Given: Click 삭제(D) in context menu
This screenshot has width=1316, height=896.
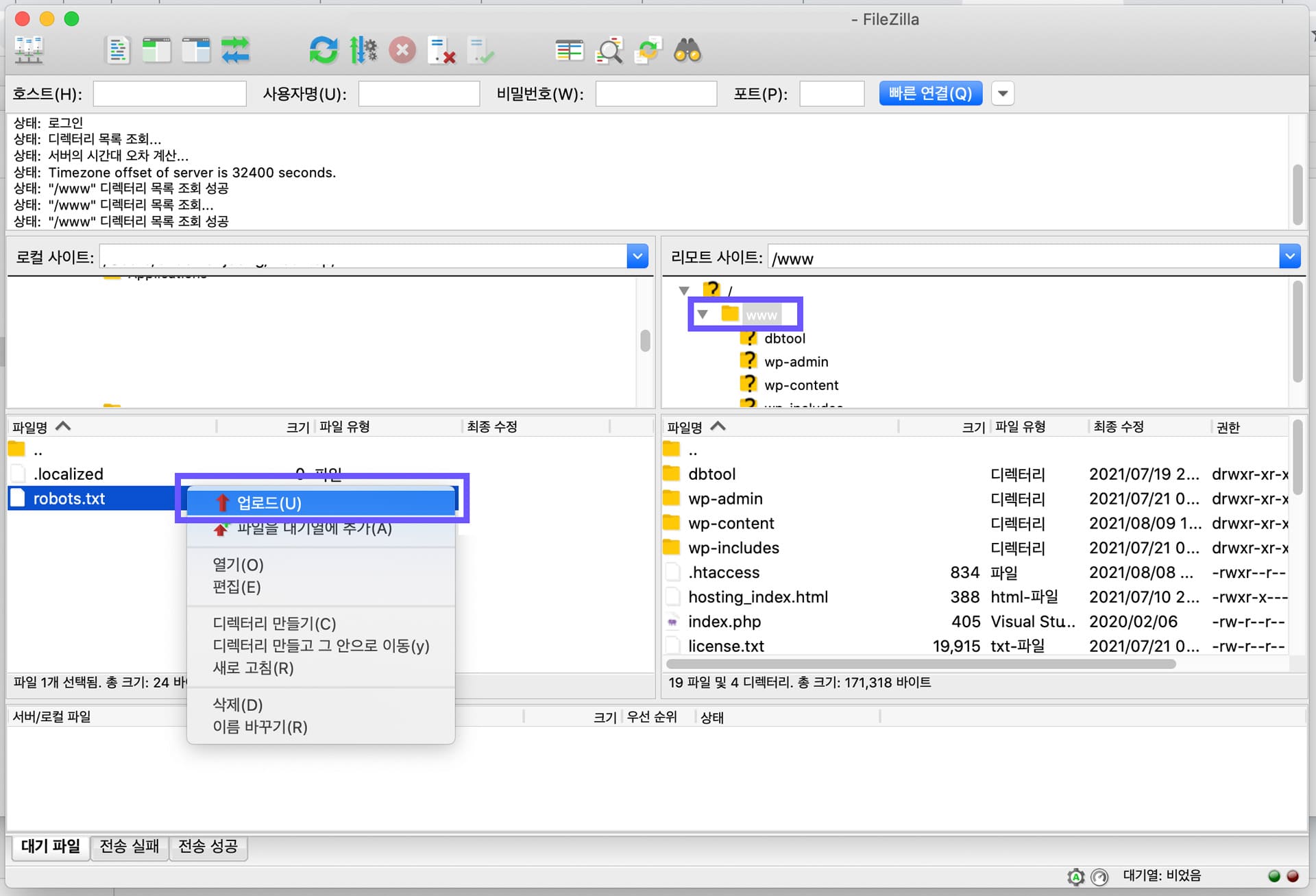Looking at the screenshot, I should pos(238,705).
